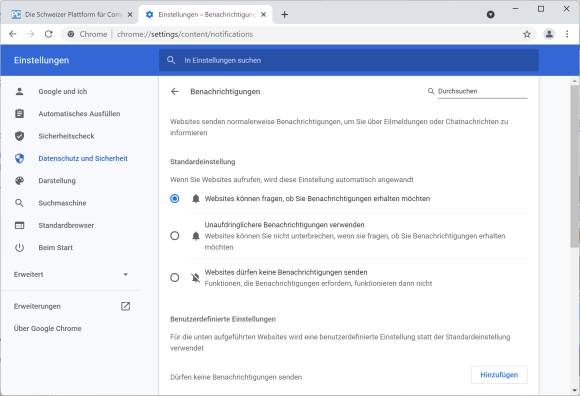Switch to the Die Schweizer Plattform tab
The height and width of the screenshot is (396, 580).
point(72,14)
